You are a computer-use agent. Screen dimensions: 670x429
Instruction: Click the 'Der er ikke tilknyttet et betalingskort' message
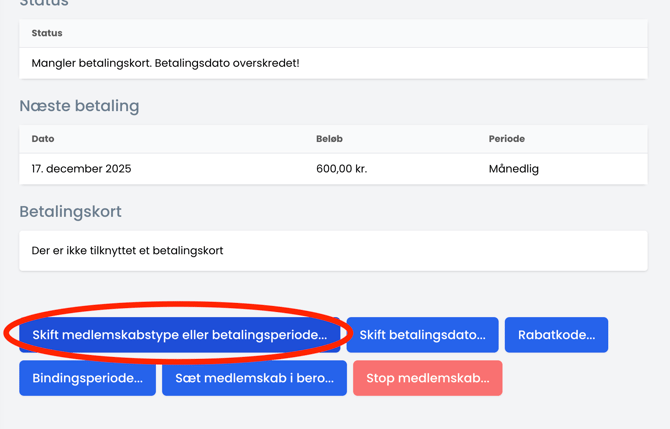point(127,251)
